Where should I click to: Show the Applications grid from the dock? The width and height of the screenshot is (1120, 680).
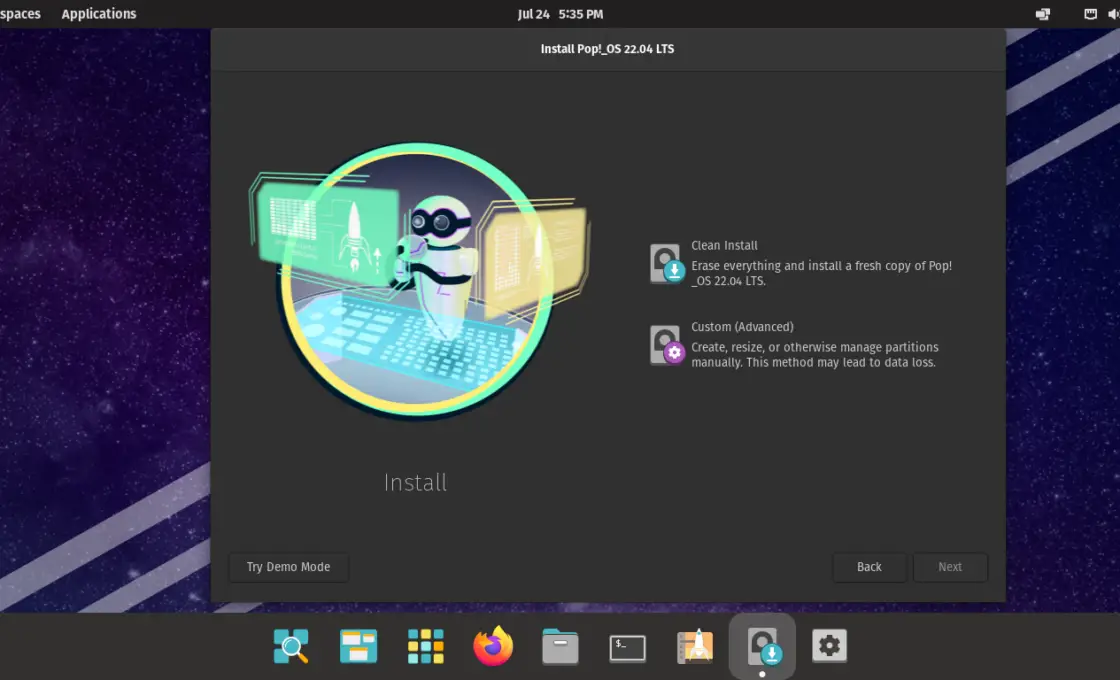click(x=426, y=647)
